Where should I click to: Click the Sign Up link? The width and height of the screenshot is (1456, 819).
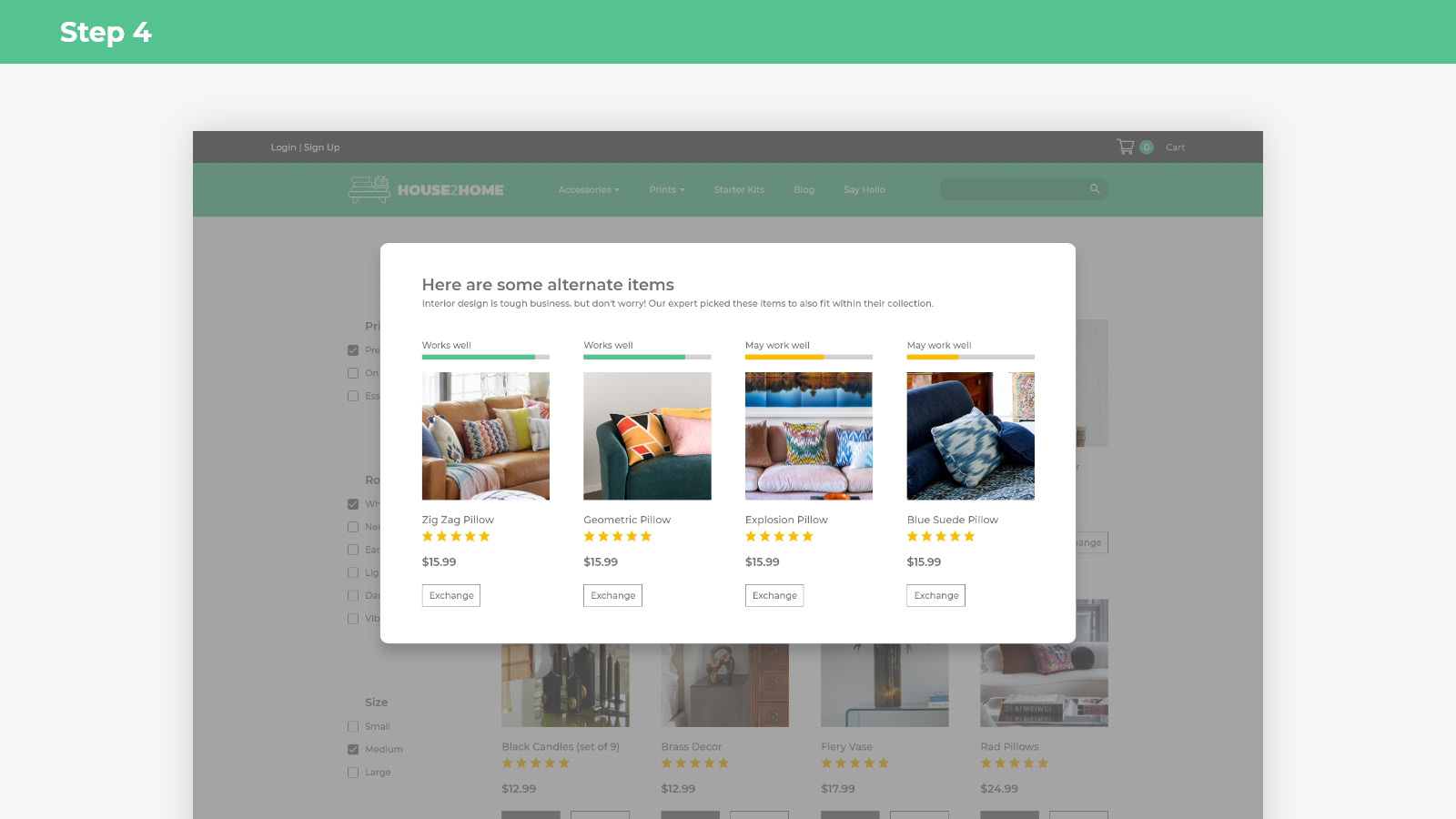click(x=321, y=147)
